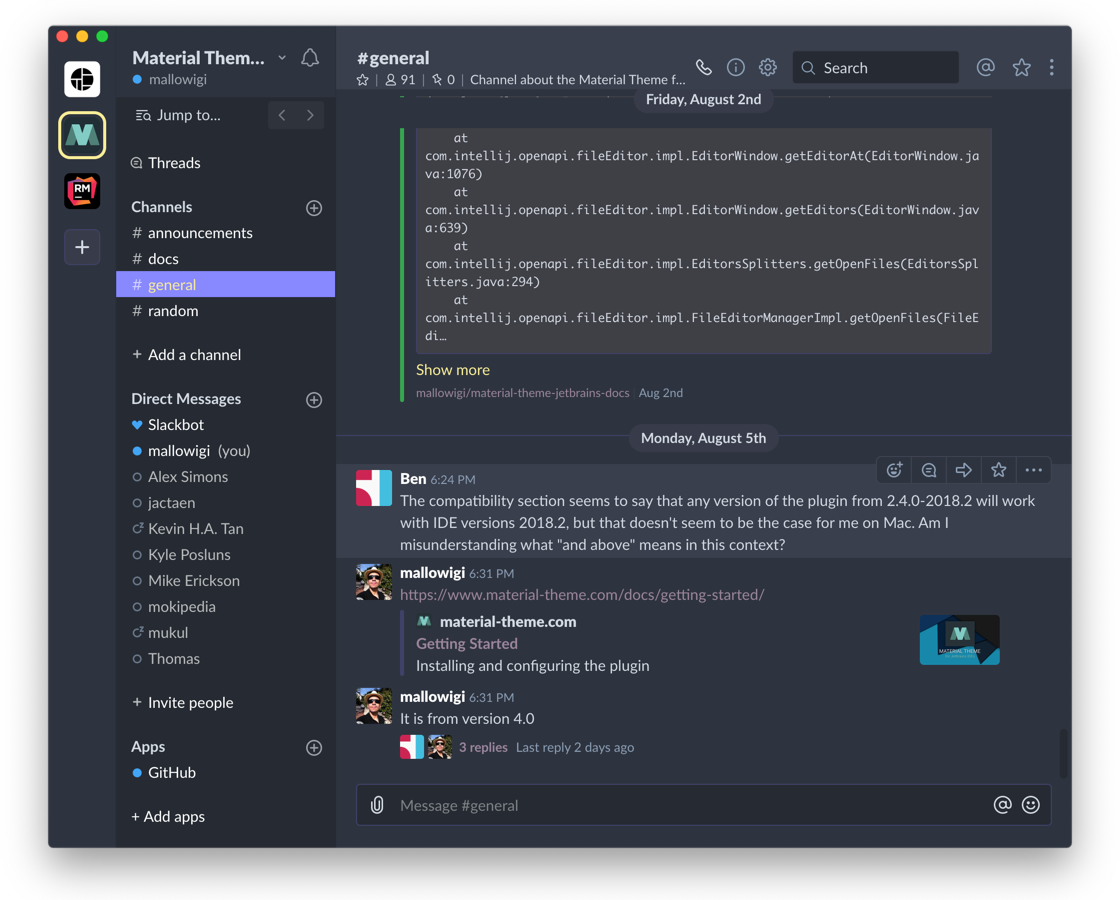This screenshot has width=1120, height=900.
Task: View pinned items count in header
Action: [444, 80]
